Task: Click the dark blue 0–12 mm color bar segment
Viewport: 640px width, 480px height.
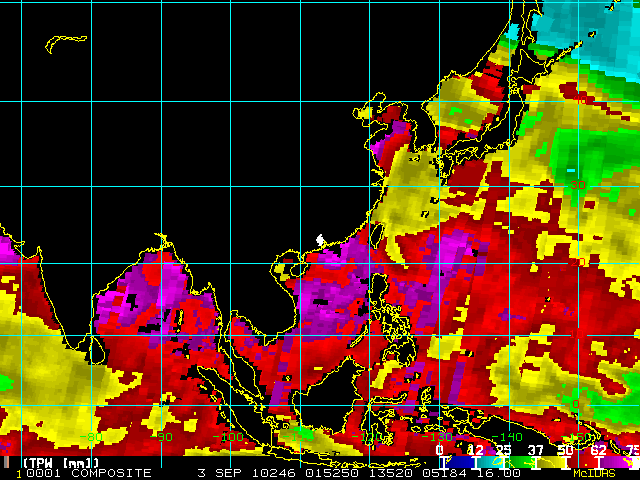Action: pos(460,462)
